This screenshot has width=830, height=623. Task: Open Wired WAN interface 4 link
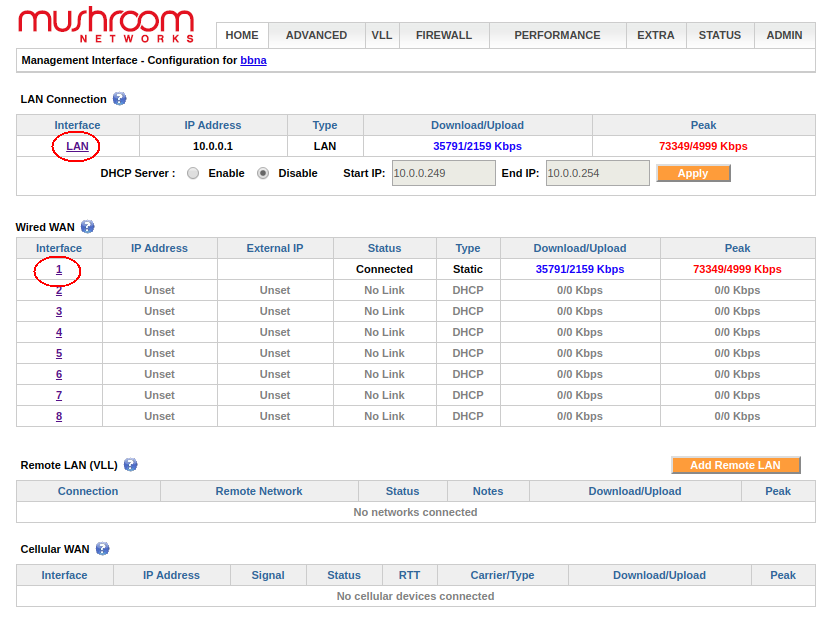[x=59, y=332]
